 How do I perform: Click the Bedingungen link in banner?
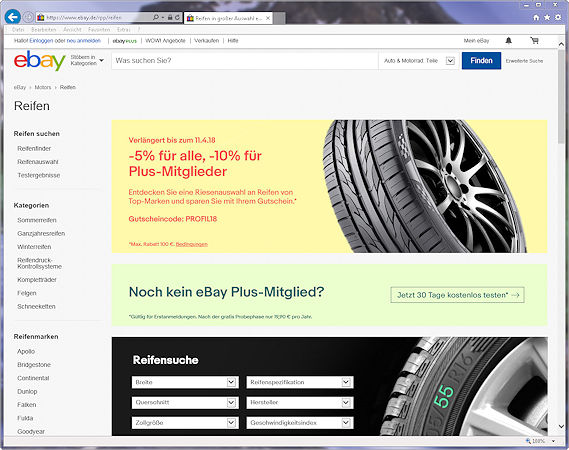(x=192, y=244)
